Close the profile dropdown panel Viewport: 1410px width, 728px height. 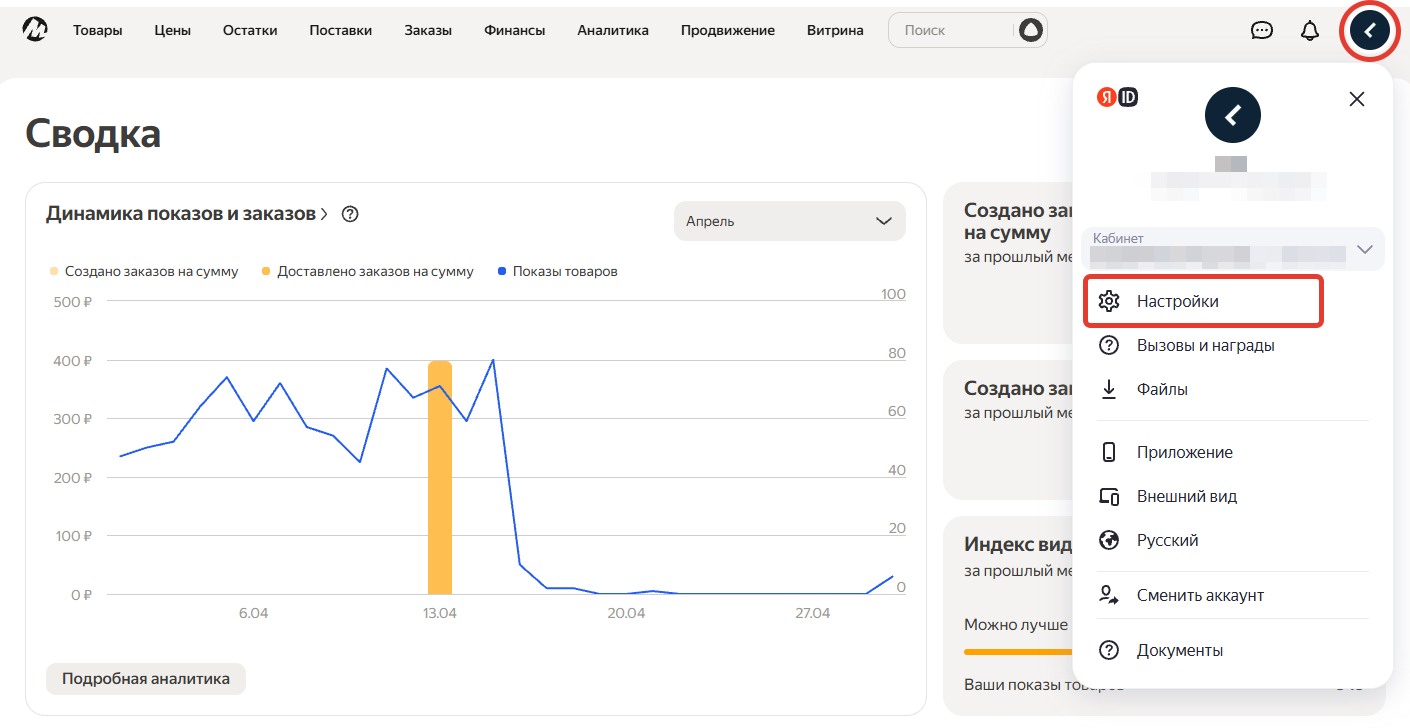1356,99
